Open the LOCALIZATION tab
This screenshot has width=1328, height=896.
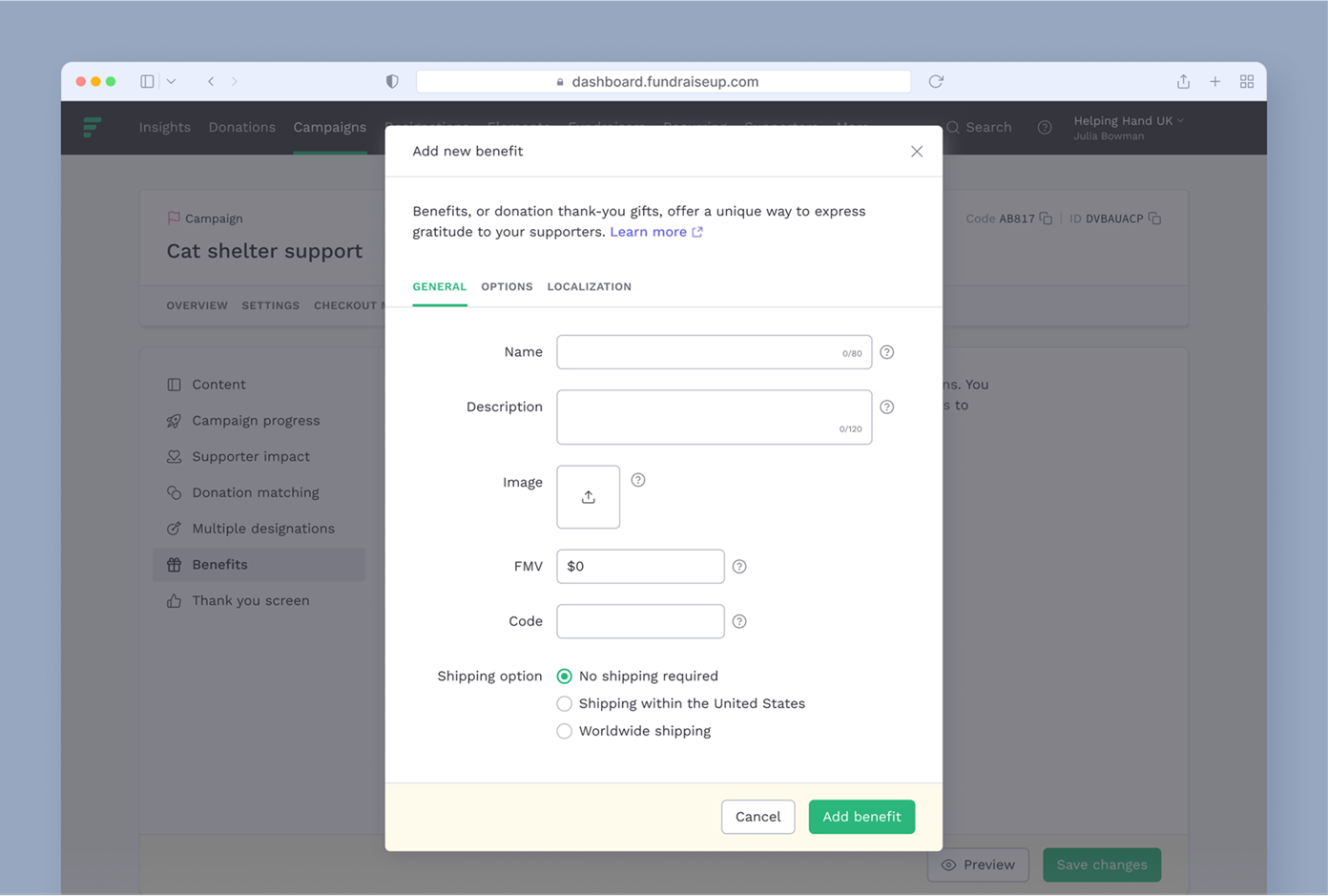pyautogui.click(x=589, y=286)
